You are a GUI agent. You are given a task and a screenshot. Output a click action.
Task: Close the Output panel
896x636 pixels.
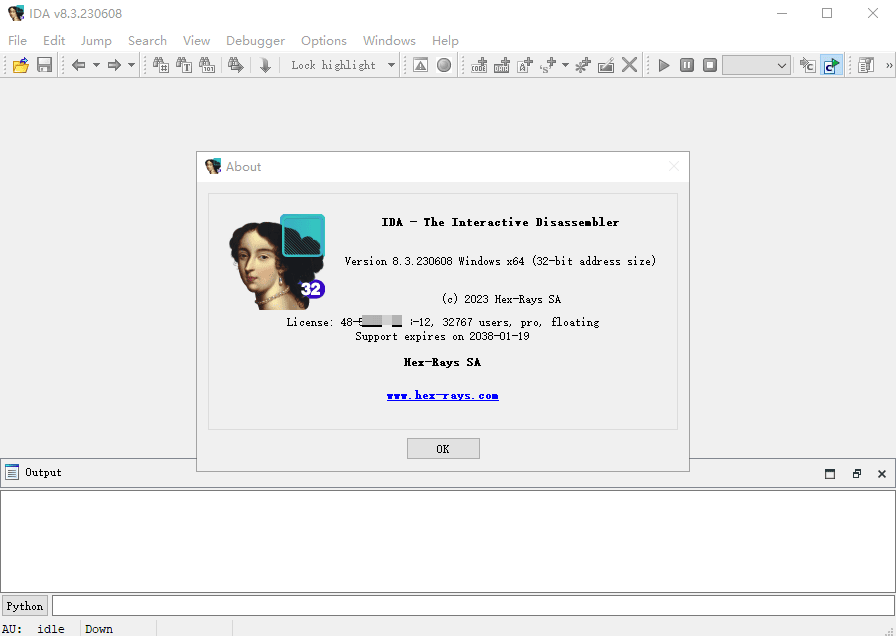[x=882, y=473]
